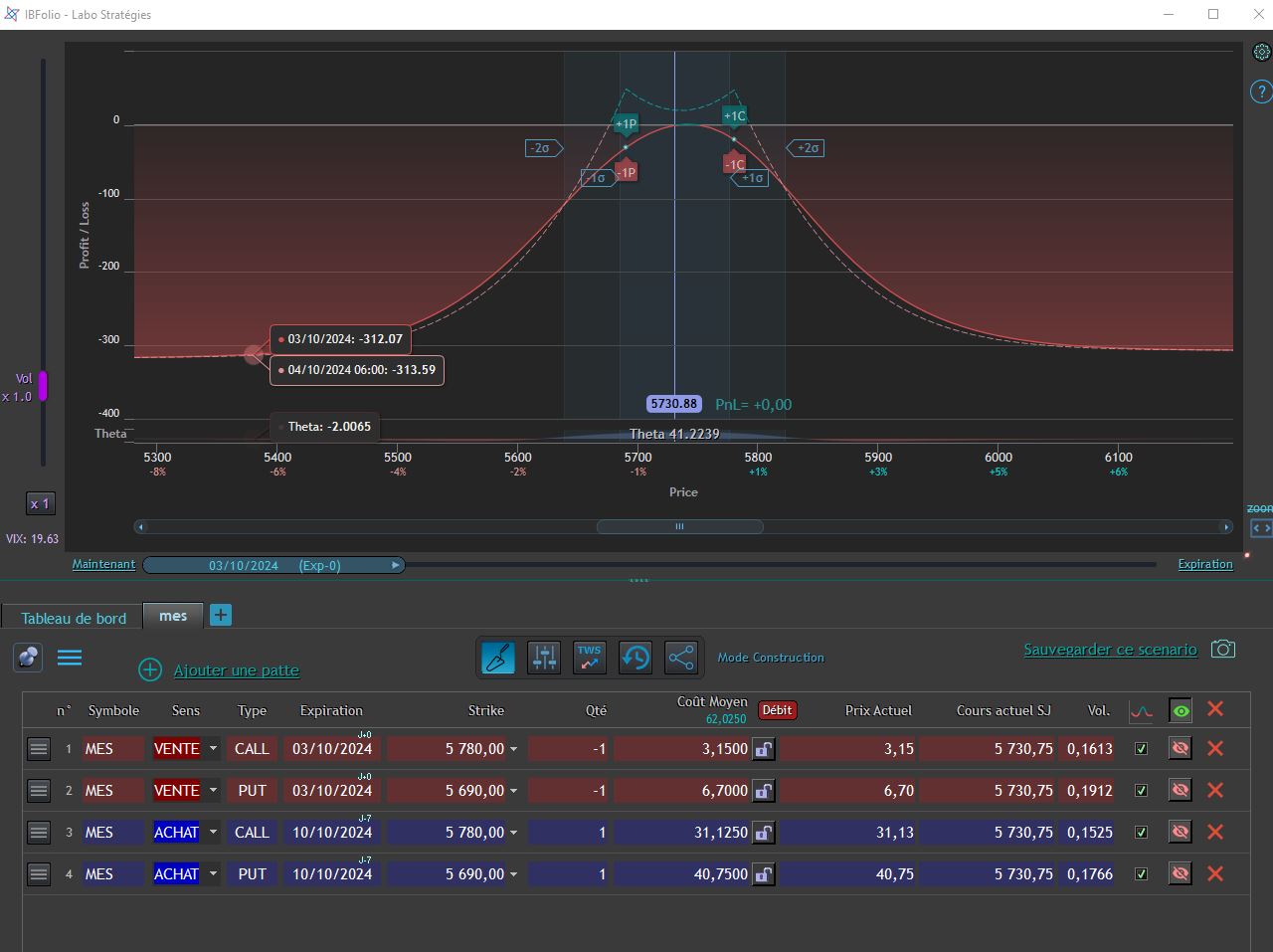The width and height of the screenshot is (1273, 952).
Task: Uncheck the checkbox for leg 1 CALL
Action: [1142, 749]
